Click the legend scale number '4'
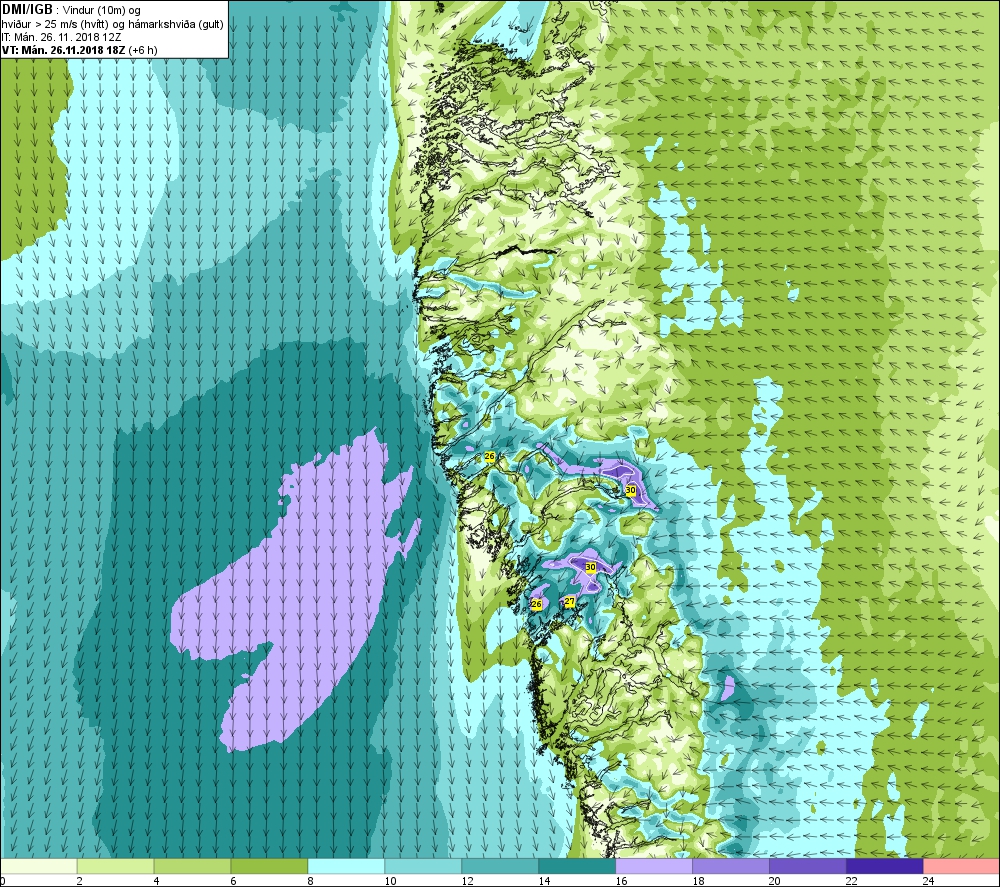1000x887 pixels. coord(157,881)
